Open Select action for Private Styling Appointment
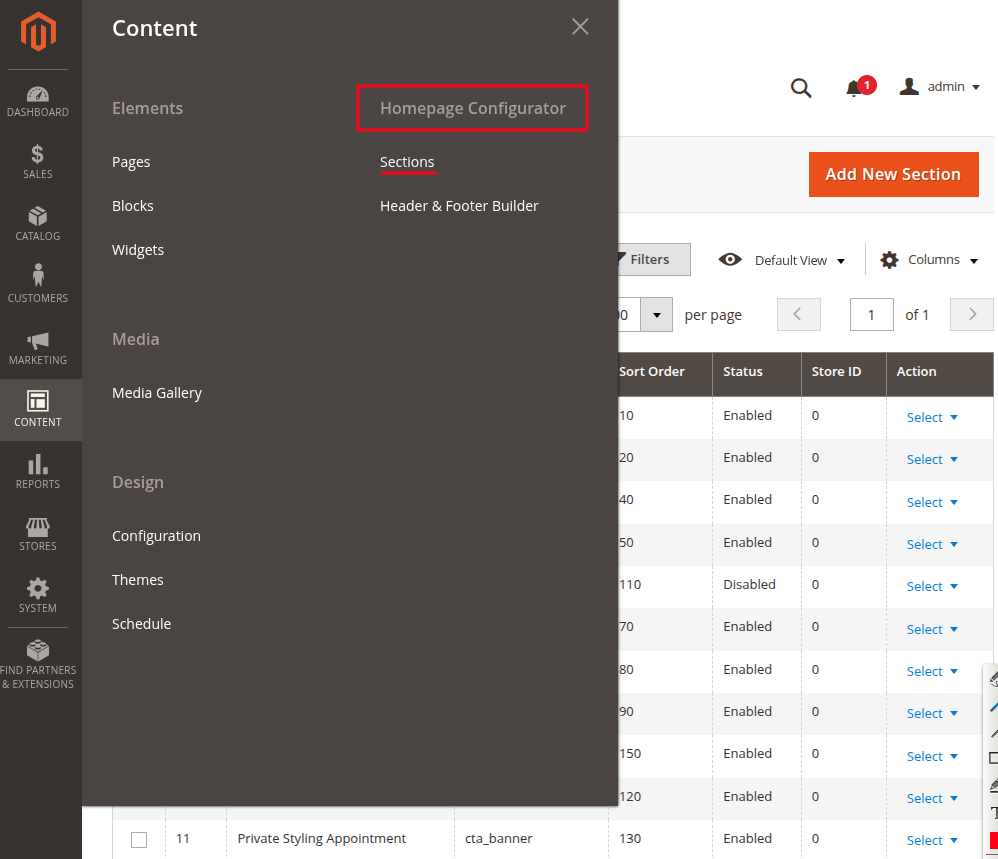The width and height of the screenshot is (998, 859). click(x=932, y=841)
